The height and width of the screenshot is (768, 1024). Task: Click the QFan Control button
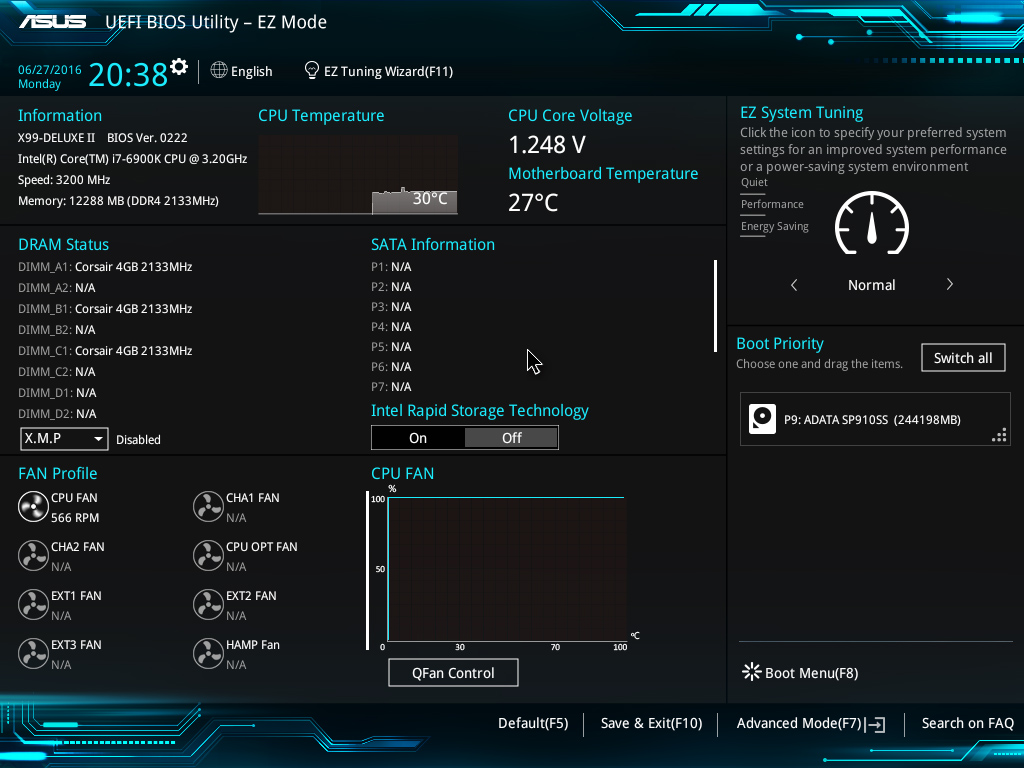coord(453,673)
